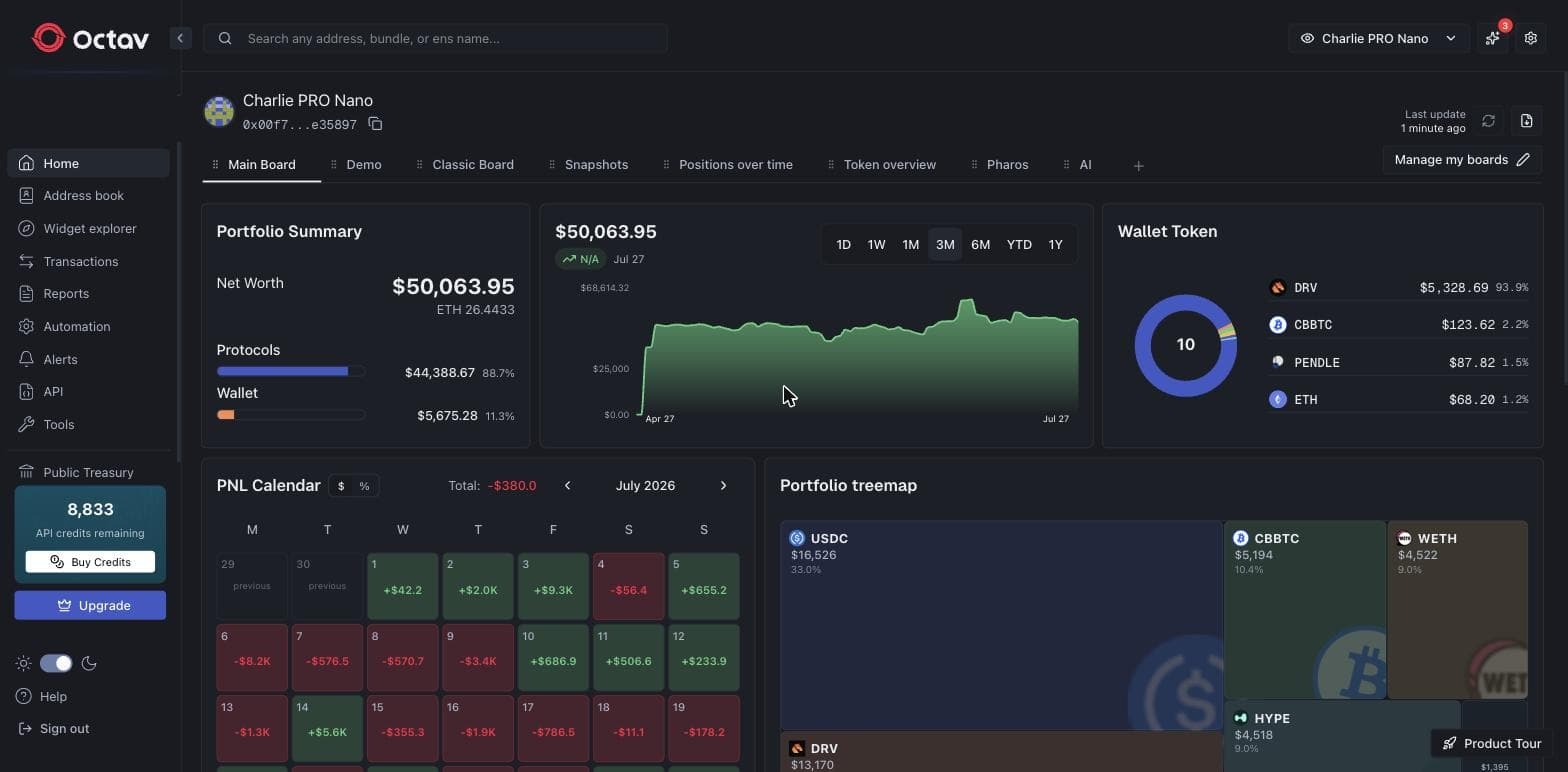Open the AI tab
Image resolution: width=1568 pixels, height=772 pixels.
pyautogui.click(x=1085, y=165)
